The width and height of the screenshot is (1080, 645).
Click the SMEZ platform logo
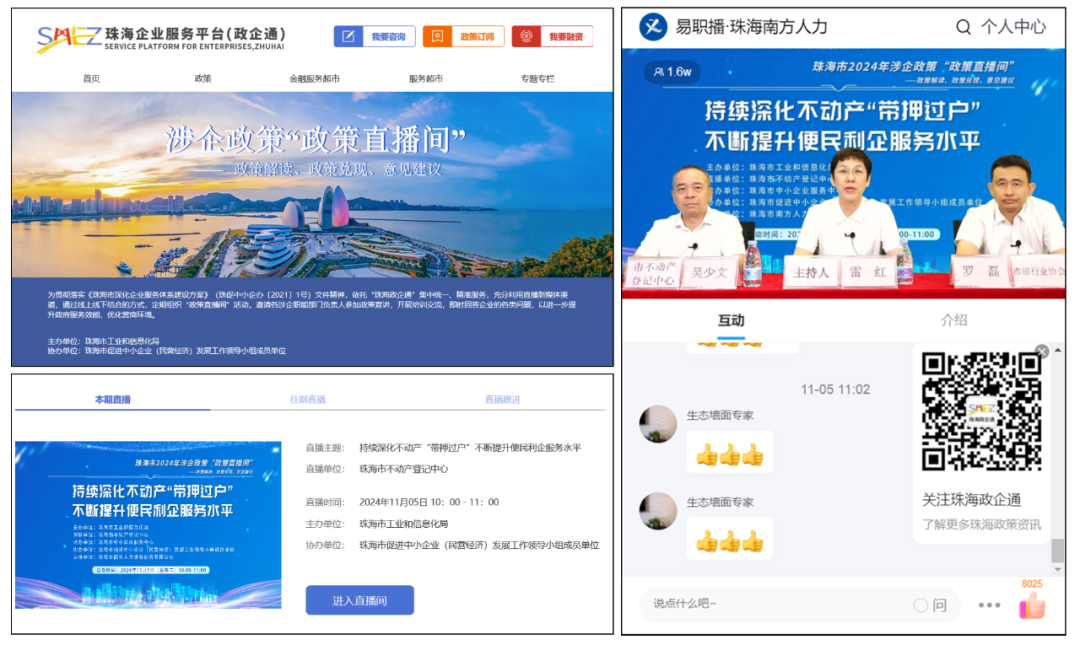(x=69, y=37)
